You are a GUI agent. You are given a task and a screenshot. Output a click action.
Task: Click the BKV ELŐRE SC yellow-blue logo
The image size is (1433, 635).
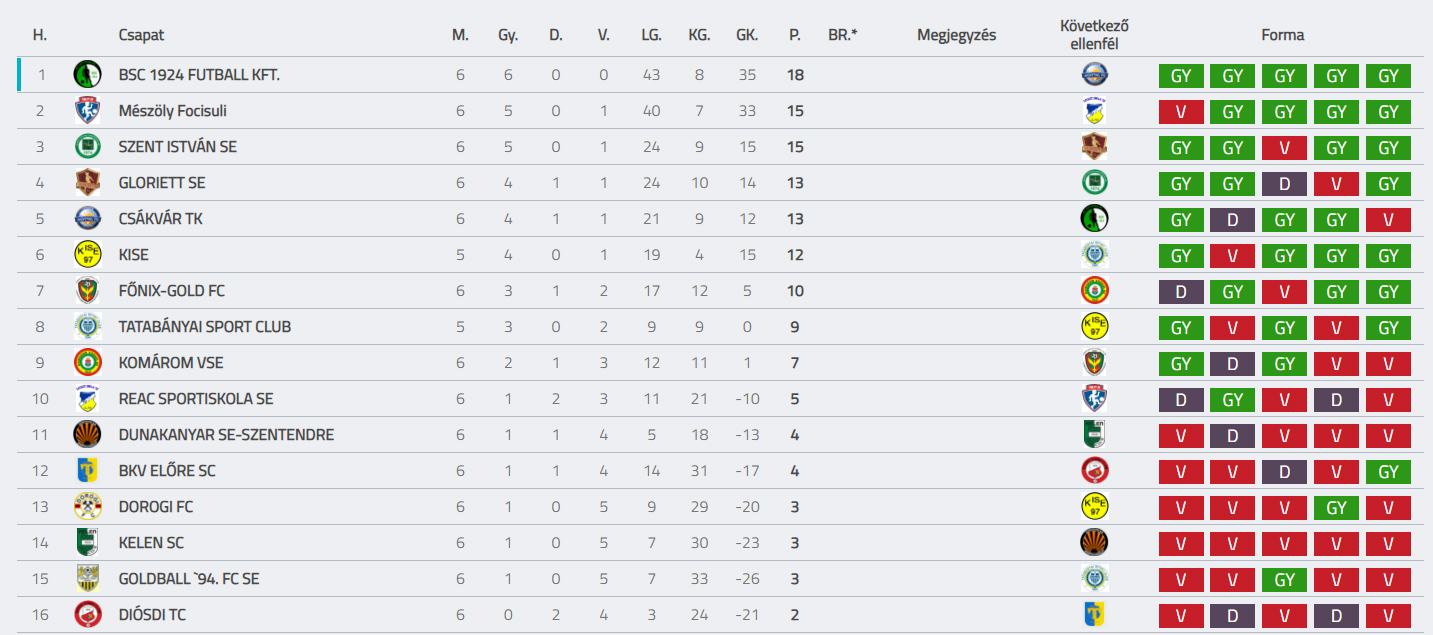point(88,470)
